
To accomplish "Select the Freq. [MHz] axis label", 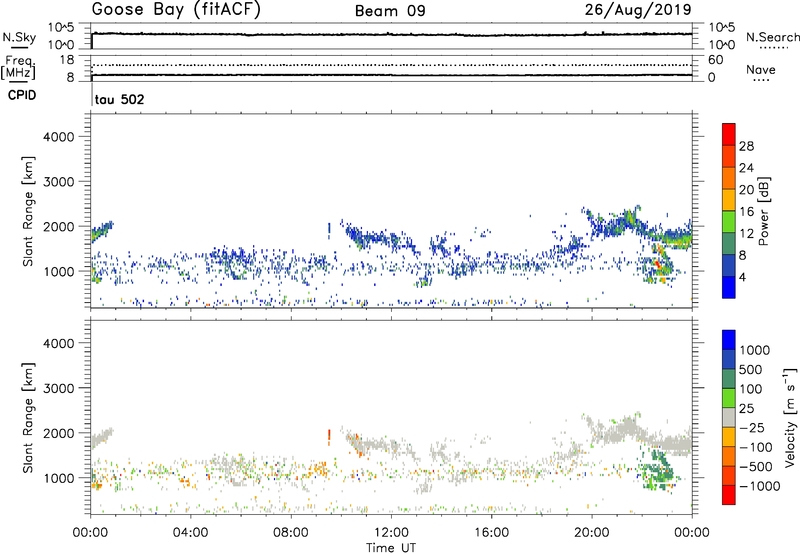I will pyautogui.click(x=18, y=68).
